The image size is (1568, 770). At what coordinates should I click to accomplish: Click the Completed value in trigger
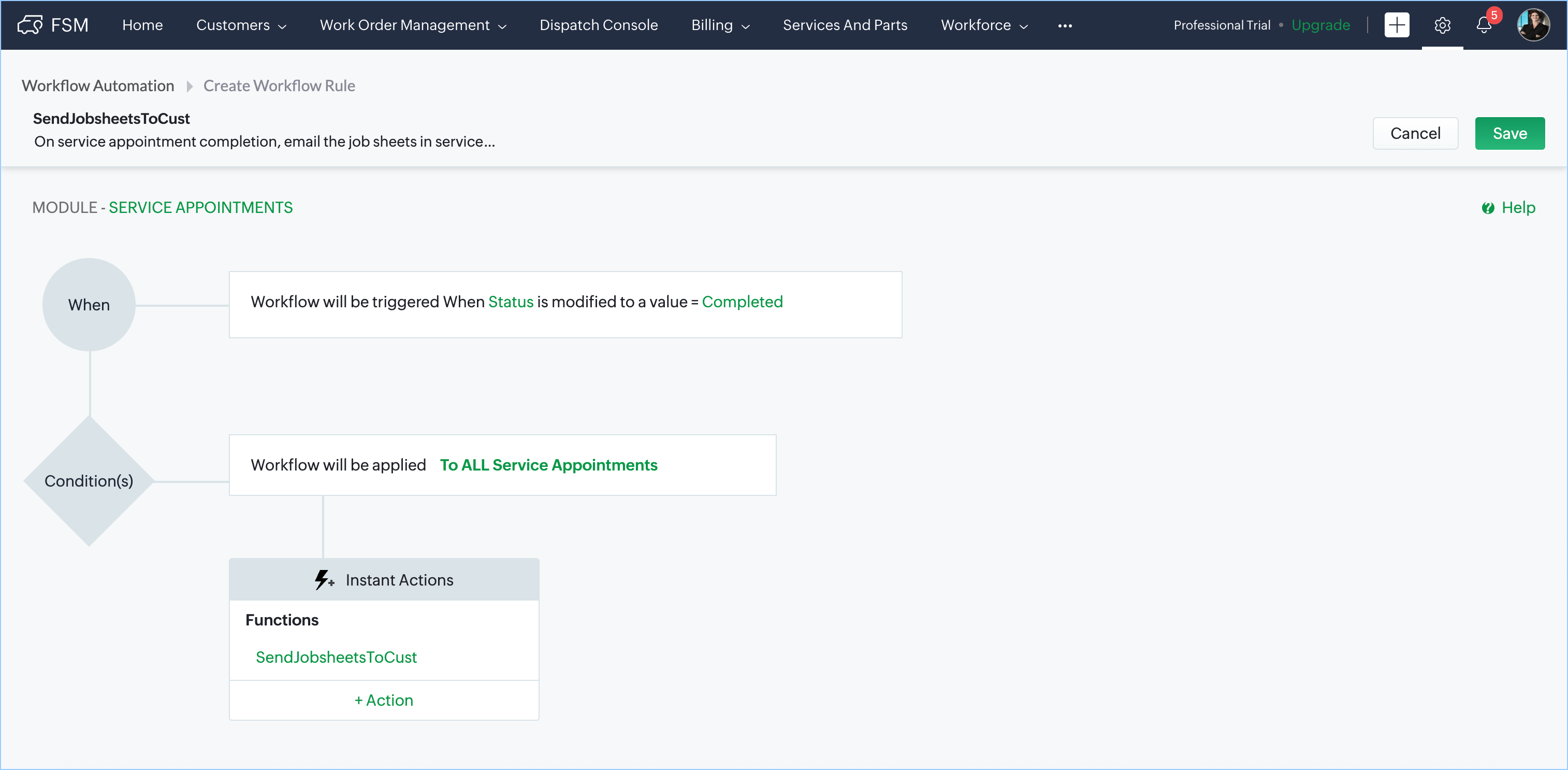click(742, 302)
